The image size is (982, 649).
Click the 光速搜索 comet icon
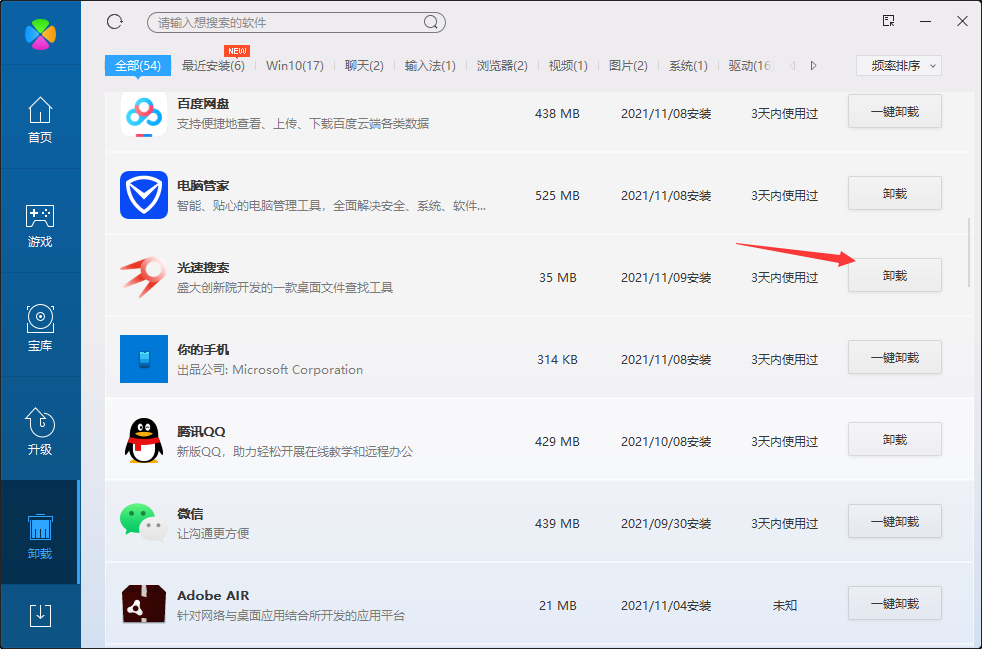[x=143, y=276]
